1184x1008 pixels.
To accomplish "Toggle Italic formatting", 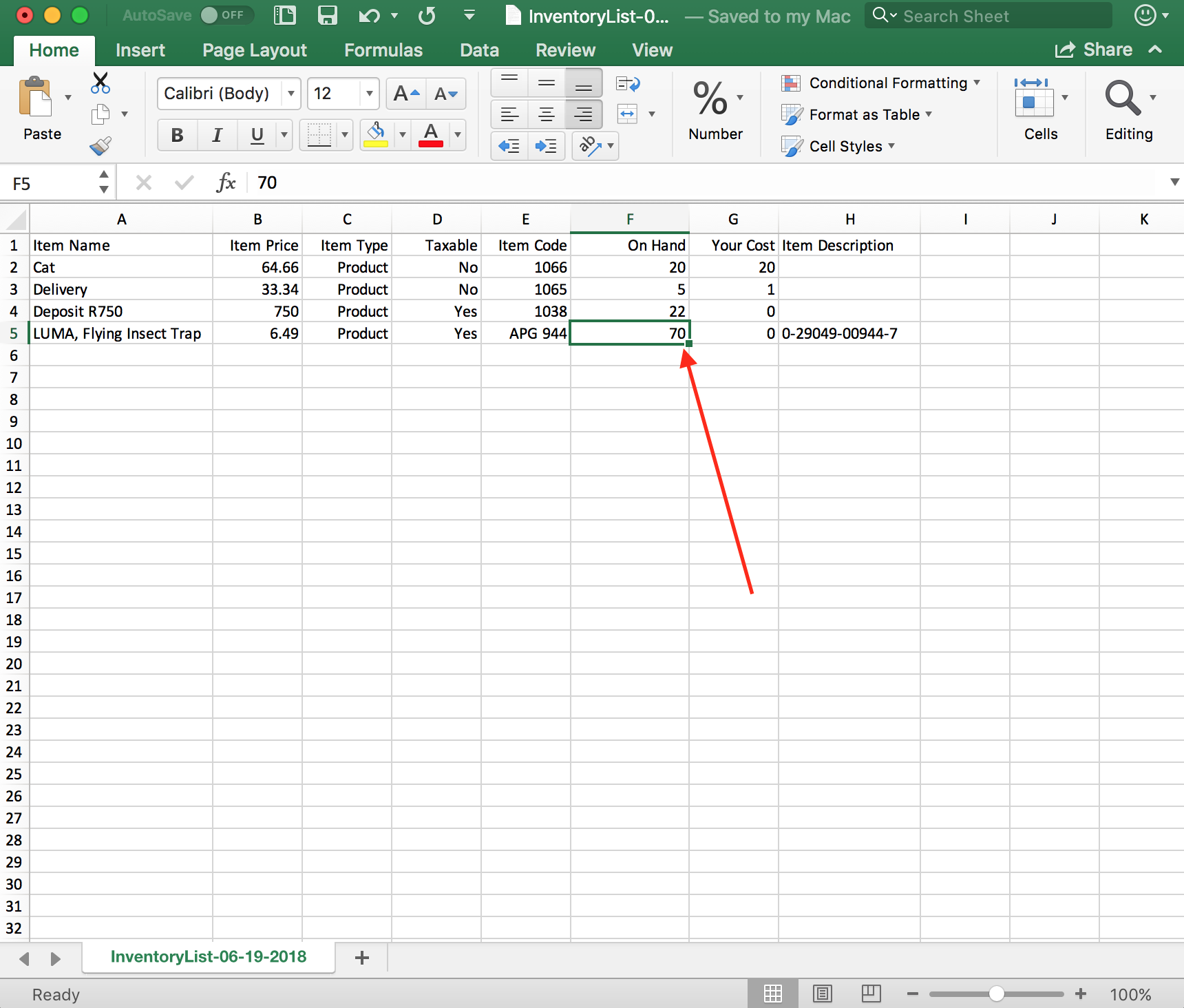I will [x=217, y=135].
